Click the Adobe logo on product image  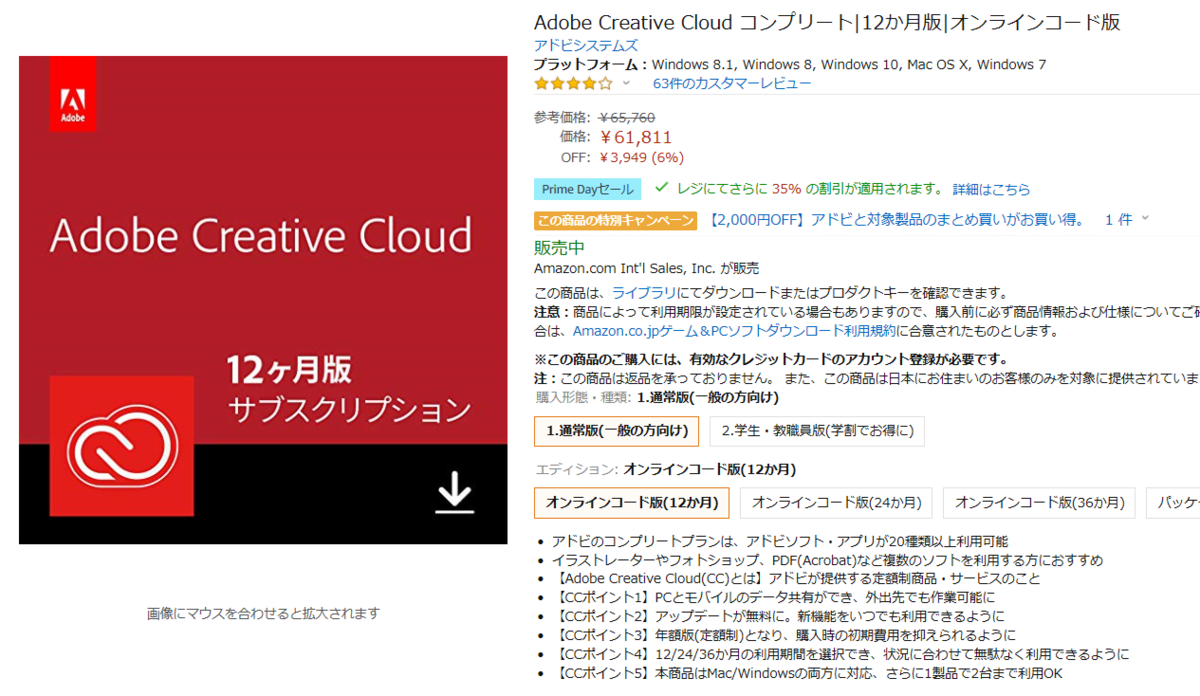tap(73, 94)
